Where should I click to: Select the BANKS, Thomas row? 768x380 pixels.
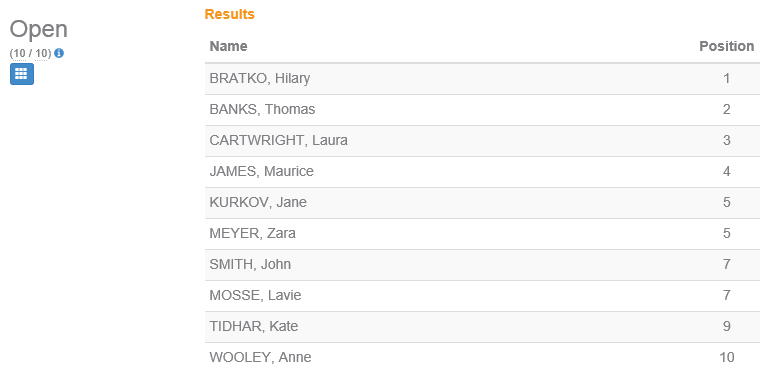coord(482,110)
